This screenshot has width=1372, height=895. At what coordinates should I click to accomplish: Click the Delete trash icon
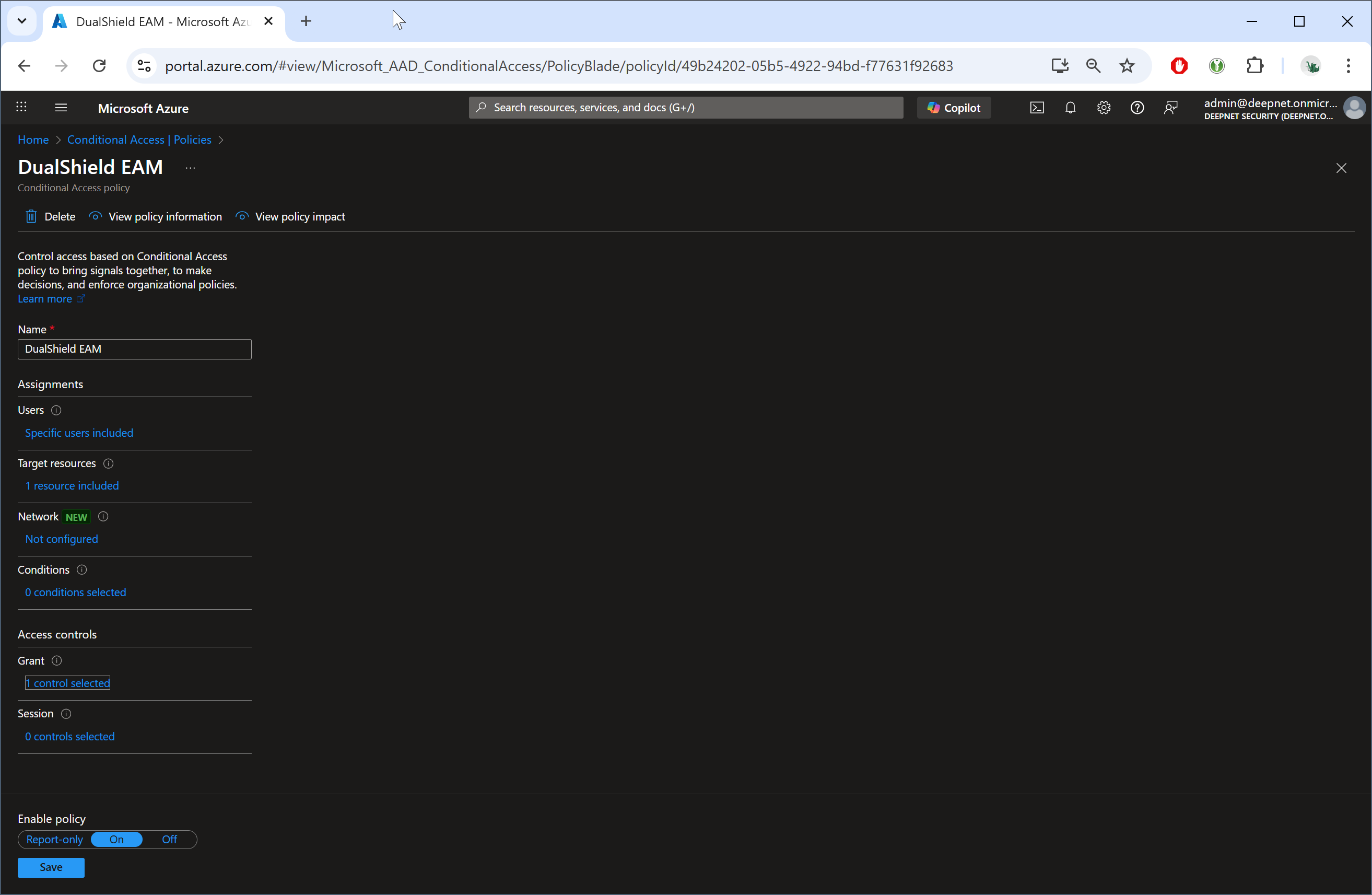pyautogui.click(x=31, y=217)
